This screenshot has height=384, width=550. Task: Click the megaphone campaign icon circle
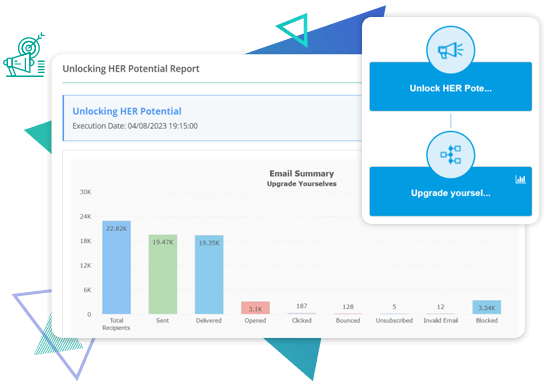[x=450, y=50]
